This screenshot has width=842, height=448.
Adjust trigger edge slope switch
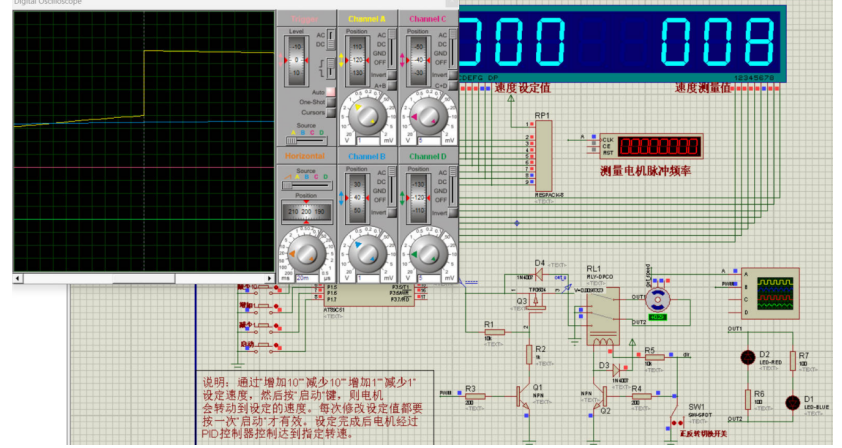(x=331, y=68)
